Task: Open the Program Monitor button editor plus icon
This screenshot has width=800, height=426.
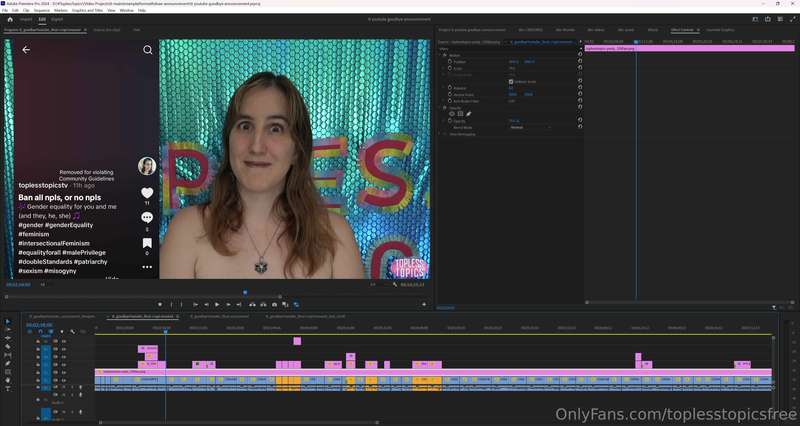Action: click(423, 305)
